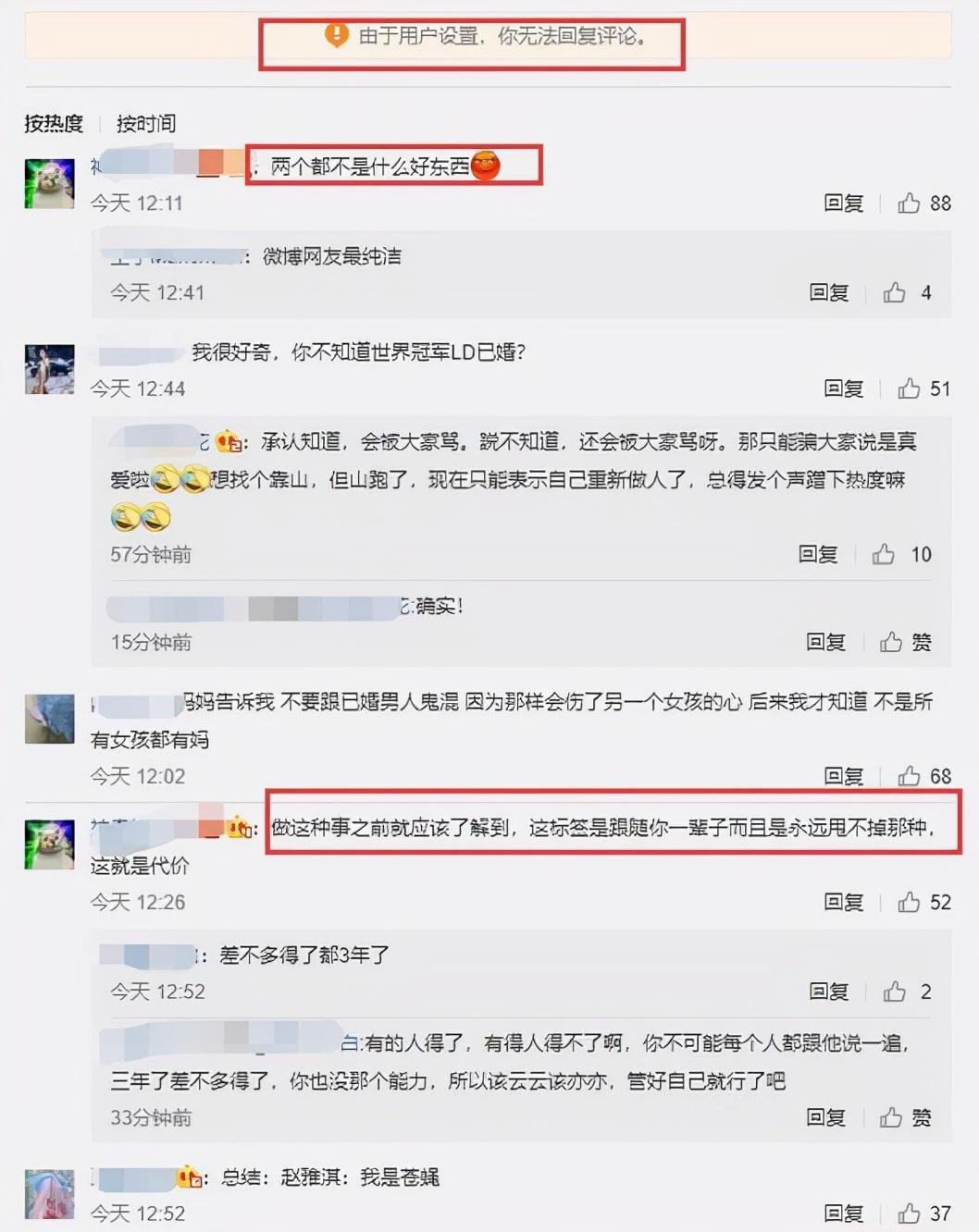
Task: Click the orange warning icon in notice bar
Action: [x=336, y=36]
